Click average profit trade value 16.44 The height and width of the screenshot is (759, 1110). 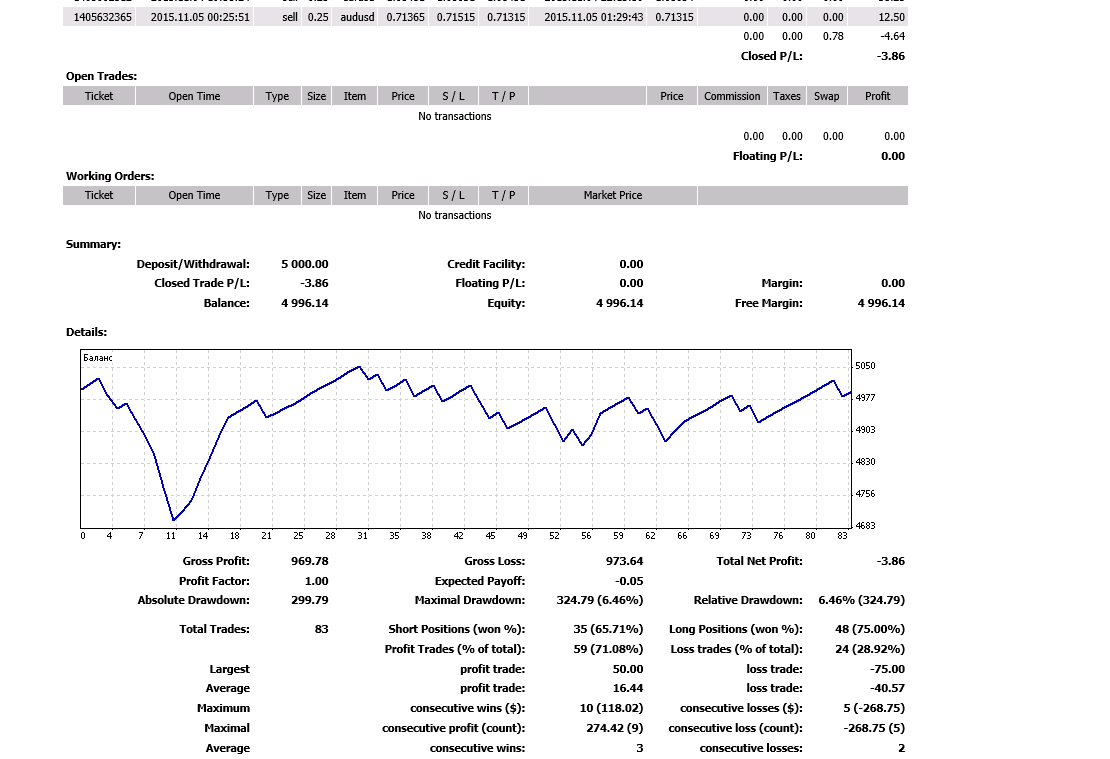(x=628, y=688)
